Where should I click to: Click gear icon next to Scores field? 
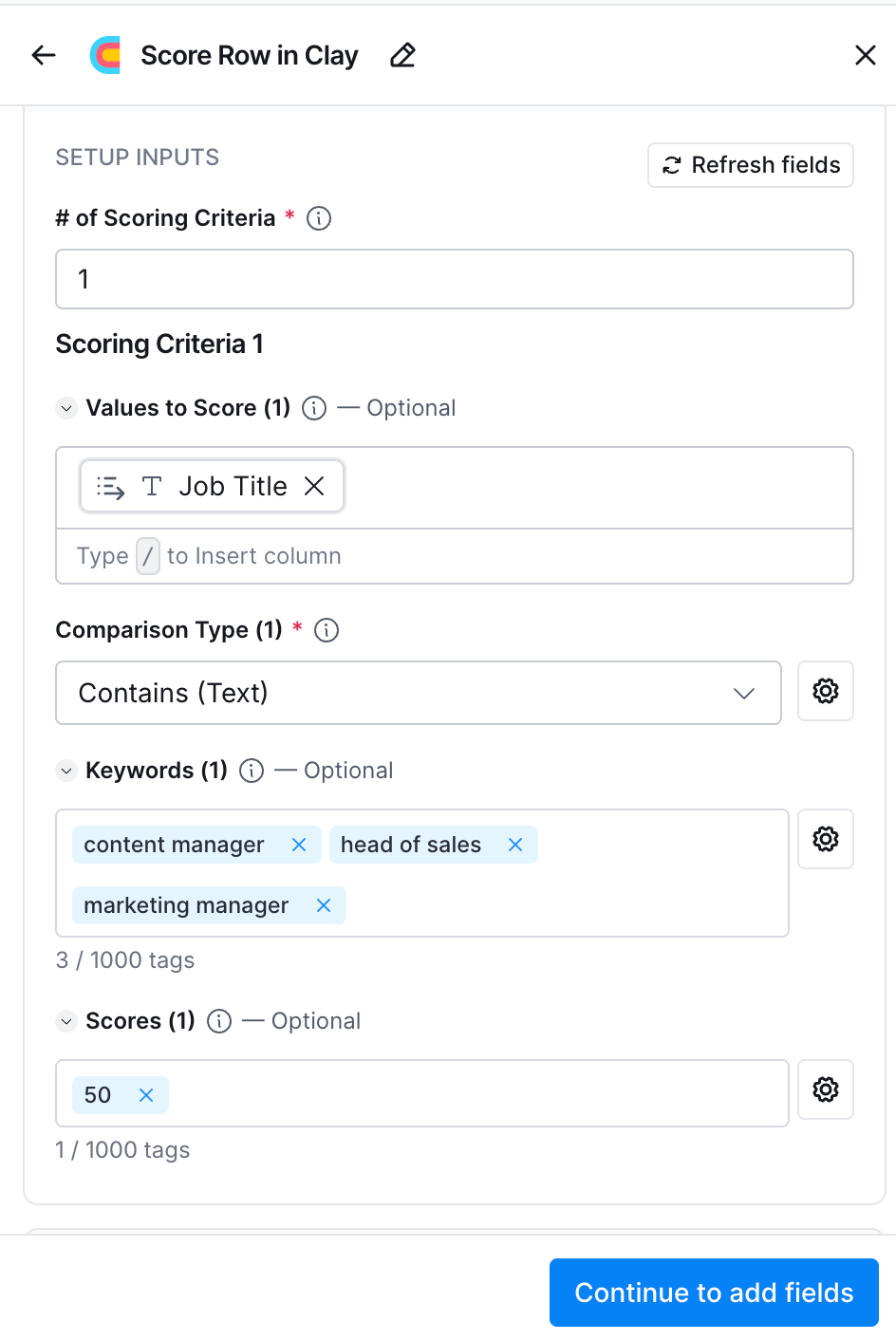826,1089
